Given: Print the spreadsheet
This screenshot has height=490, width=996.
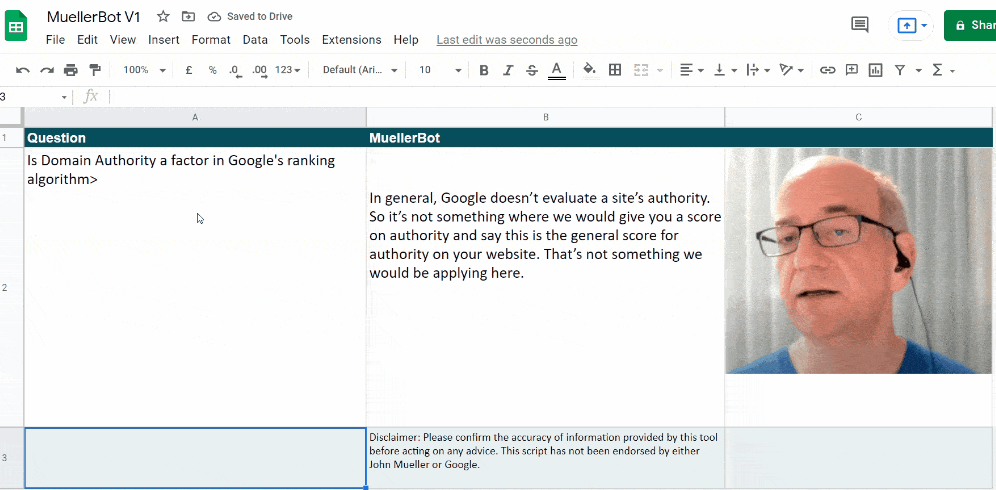Looking at the screenshot, I should 71,70.
